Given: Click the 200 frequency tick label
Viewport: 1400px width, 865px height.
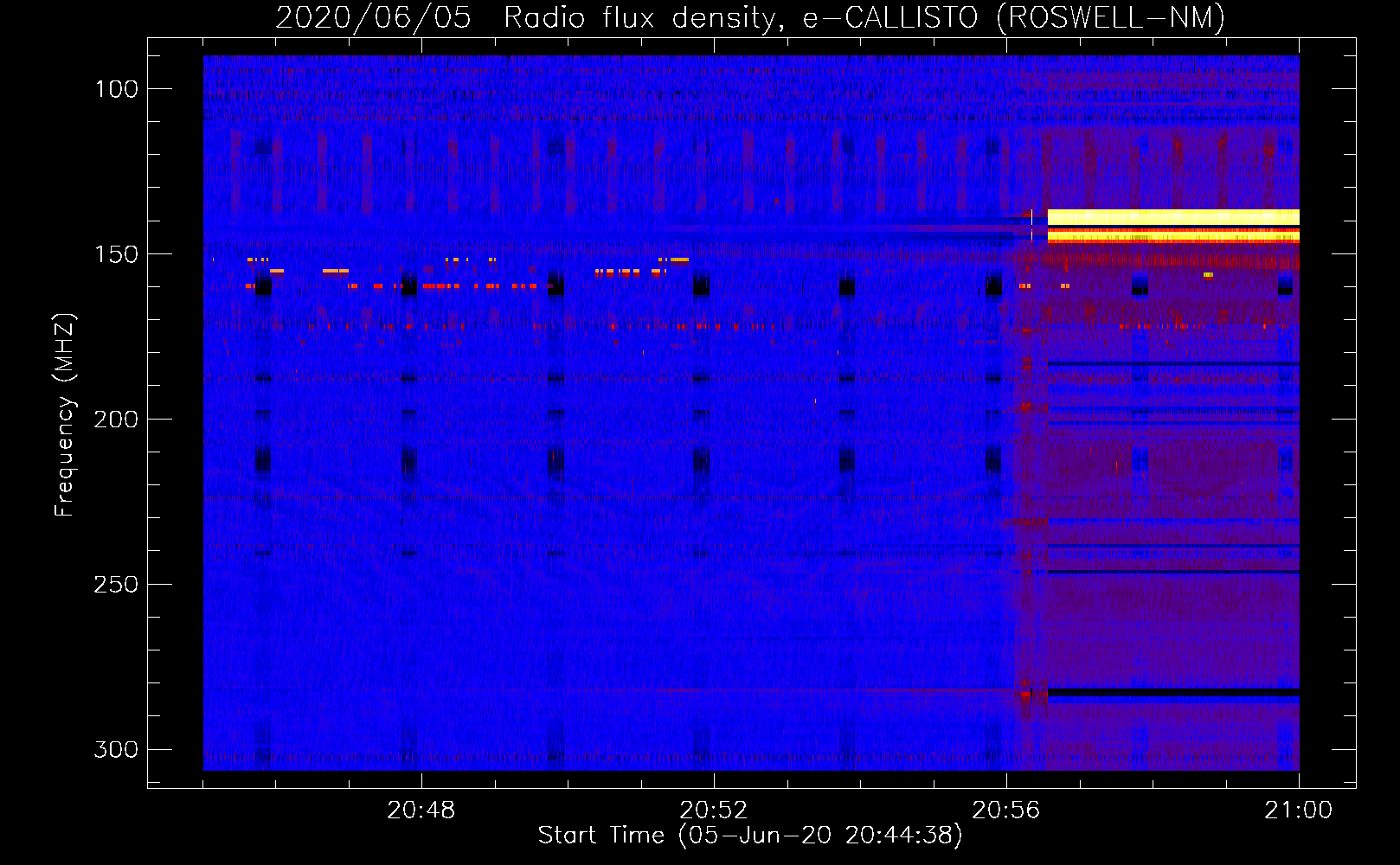Looking at the screenshot, I should pos(116,420).
